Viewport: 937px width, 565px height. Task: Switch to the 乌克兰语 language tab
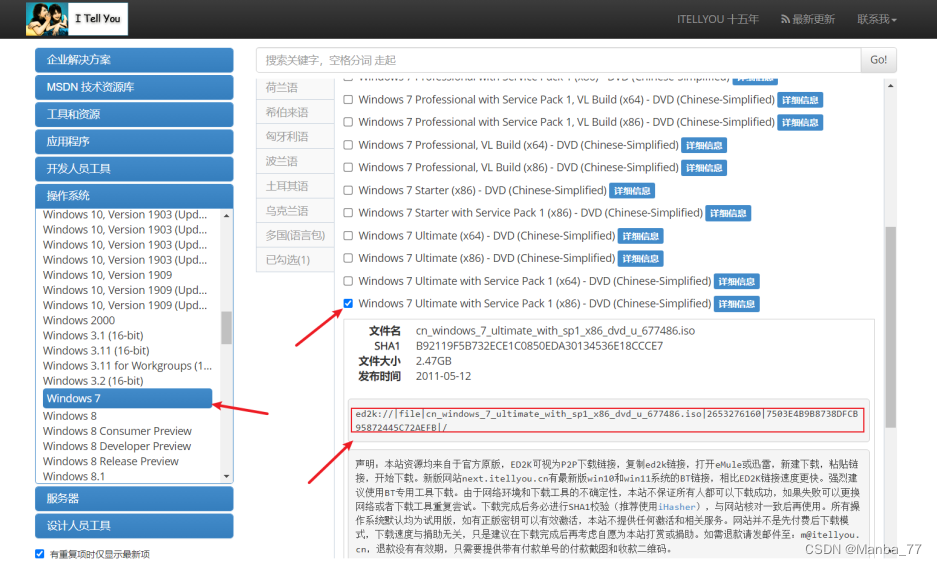click(295, 210)
